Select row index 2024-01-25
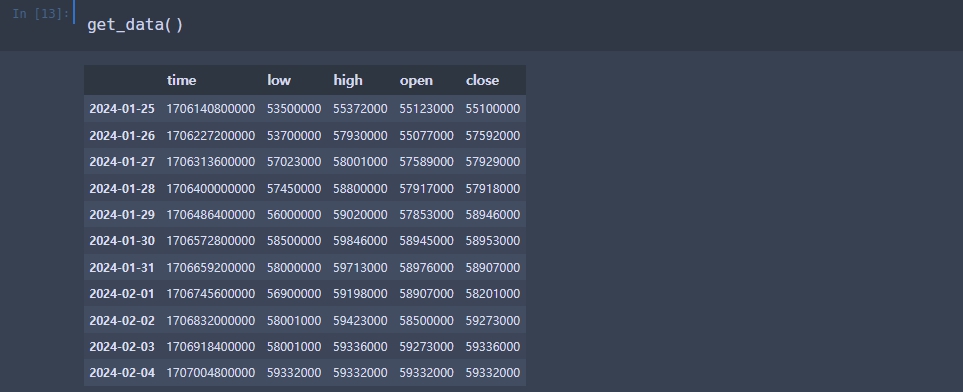The height and width of the screenshot is (392, 963). 122,109
